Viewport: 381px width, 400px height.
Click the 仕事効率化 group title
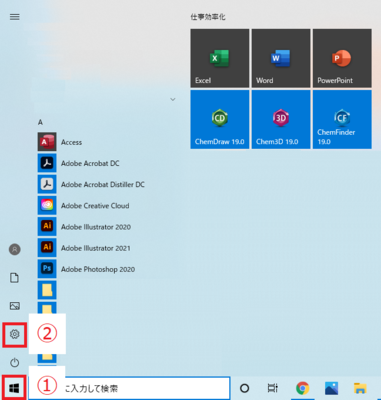[208, 17]
